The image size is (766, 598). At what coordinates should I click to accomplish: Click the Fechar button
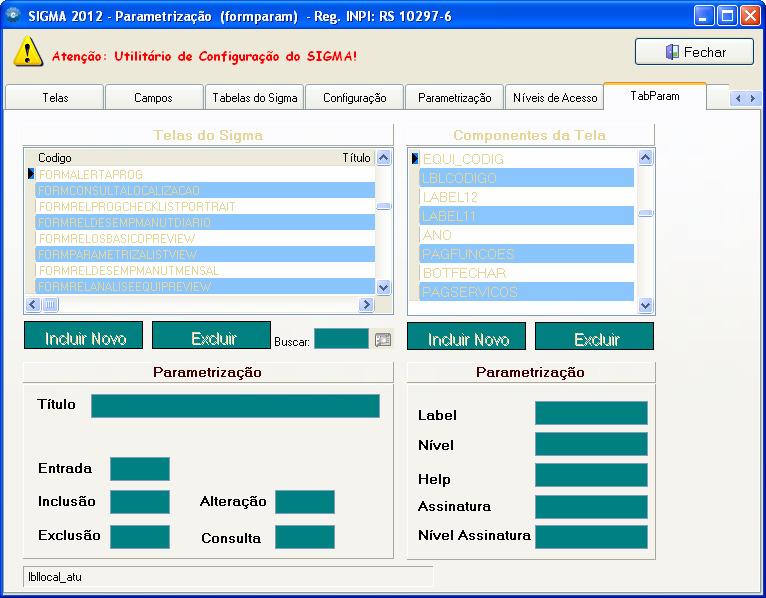coord(694,52)
